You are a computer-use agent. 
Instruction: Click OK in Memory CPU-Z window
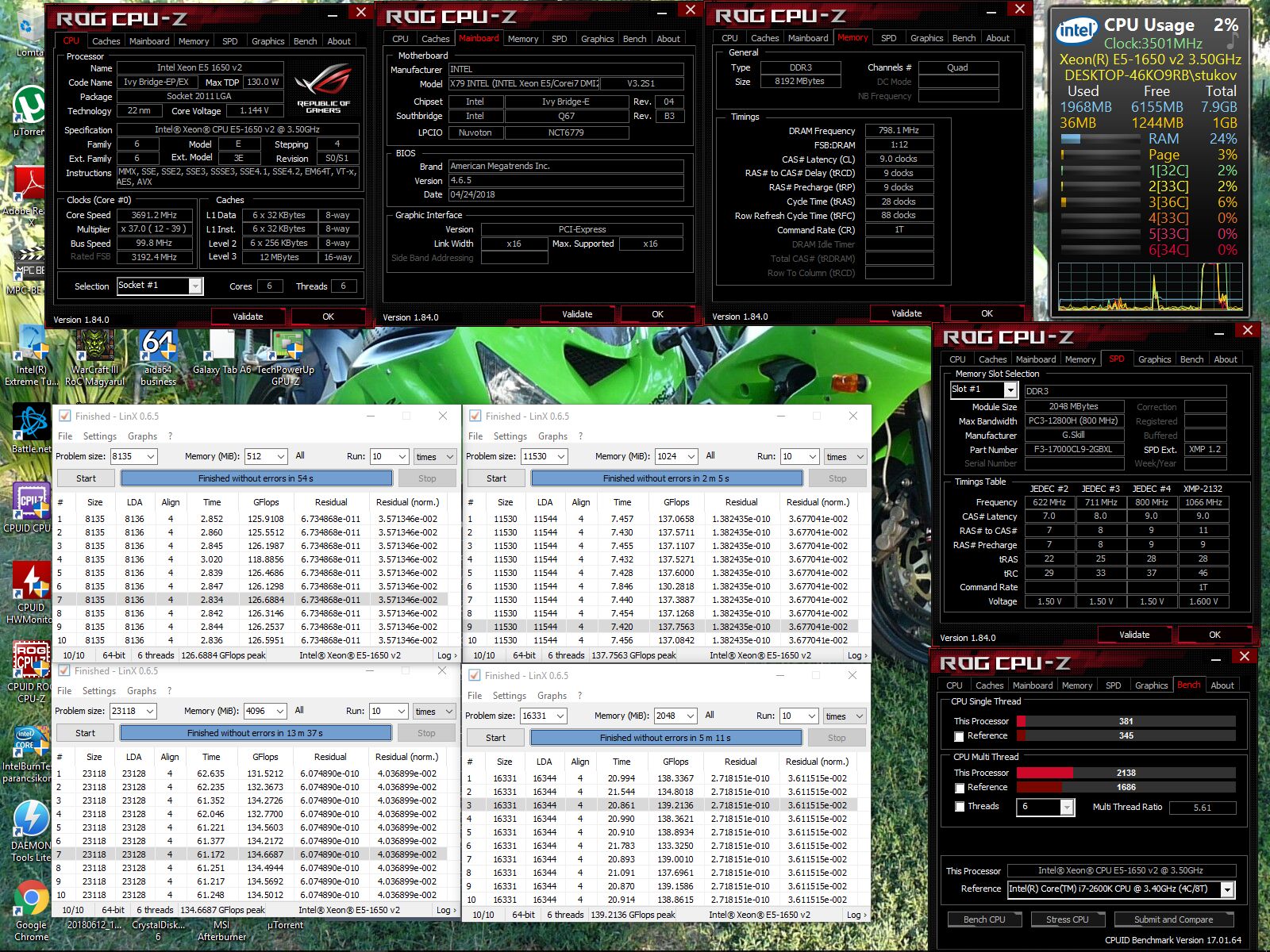pos(987,313)
